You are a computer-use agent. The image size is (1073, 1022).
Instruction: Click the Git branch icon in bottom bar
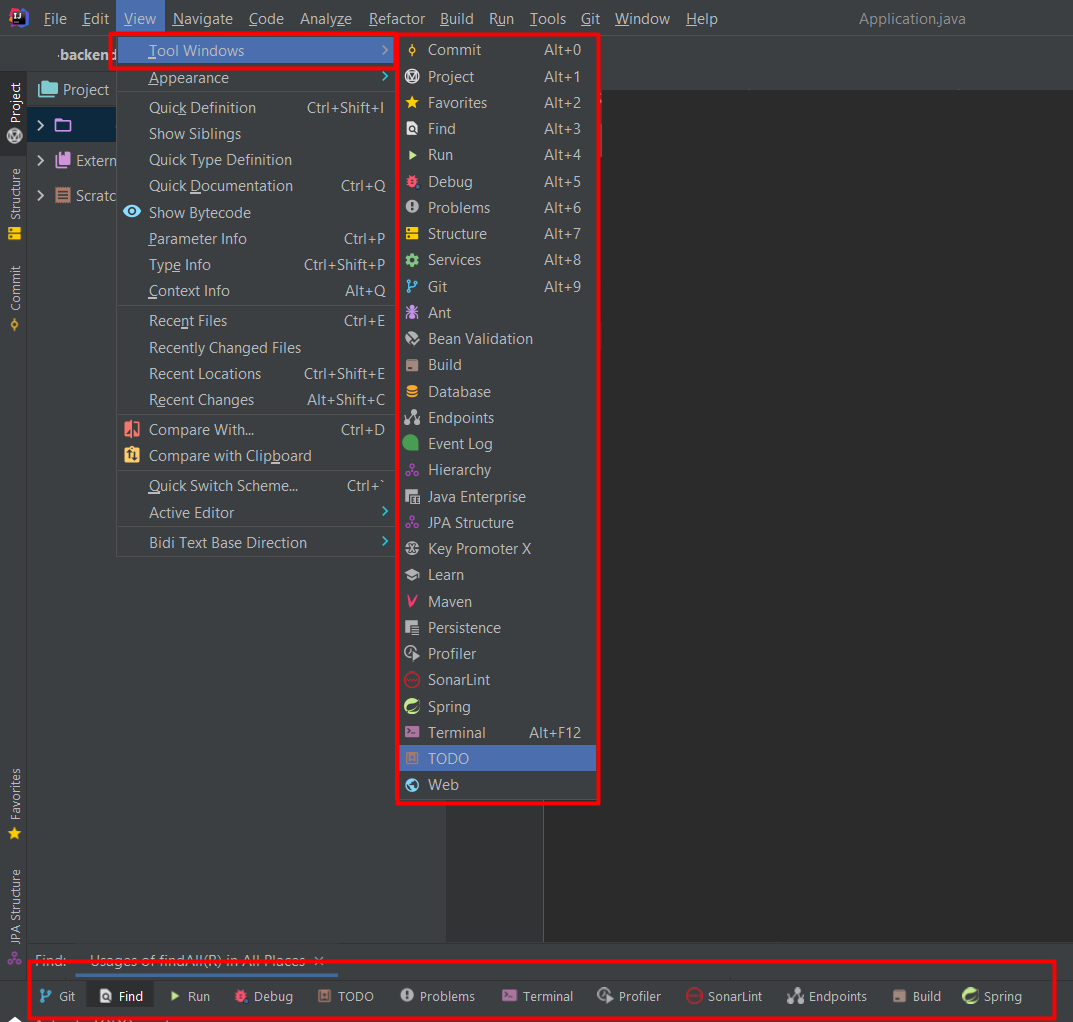pyautogui.click(x=46, y=996)
